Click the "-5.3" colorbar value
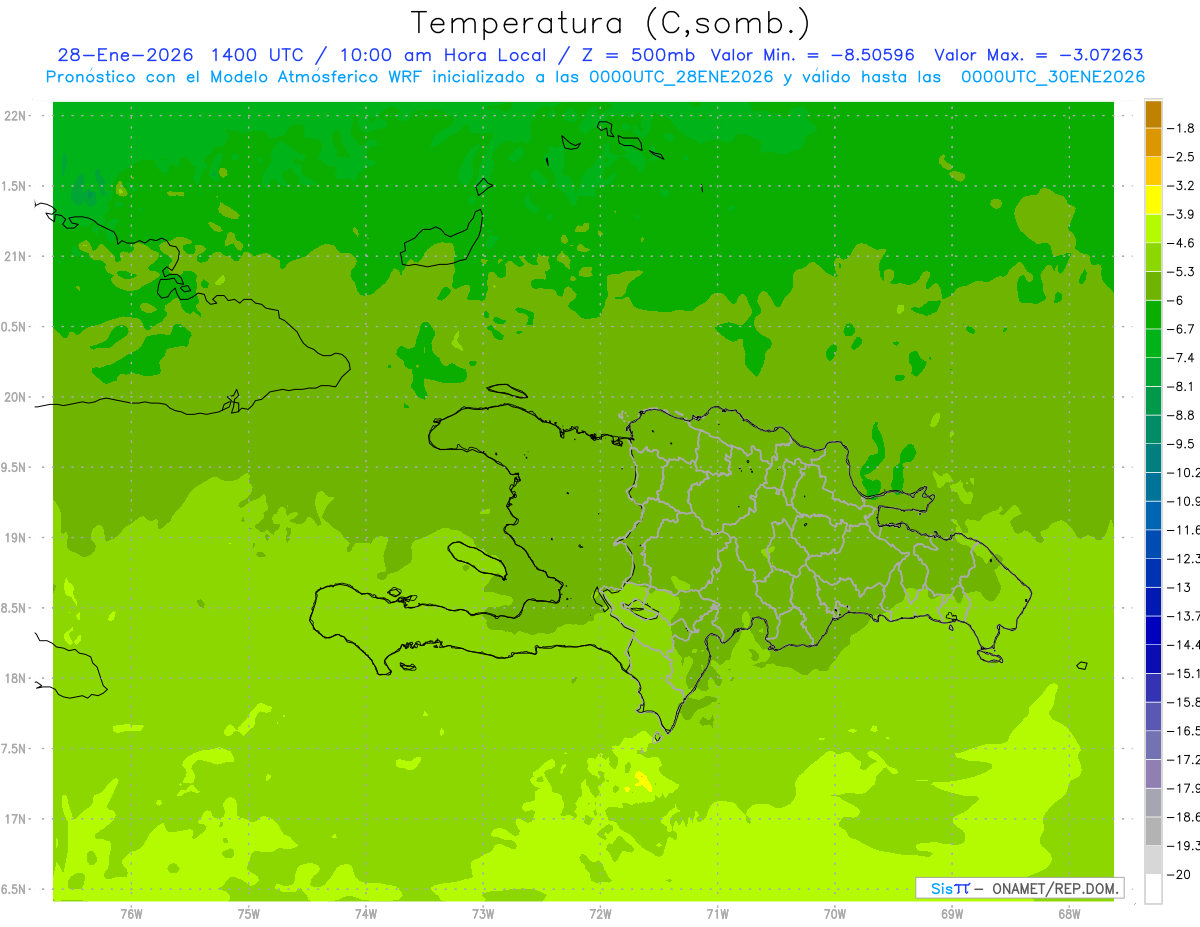This screenshot has height=927, width=1200. click(1182, 272)
